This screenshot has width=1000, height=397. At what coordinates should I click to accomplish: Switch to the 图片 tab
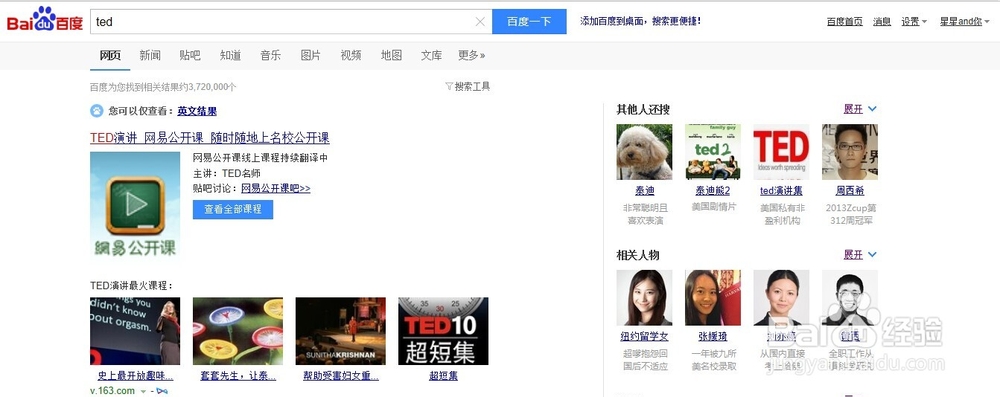click(x=311, y=56)
